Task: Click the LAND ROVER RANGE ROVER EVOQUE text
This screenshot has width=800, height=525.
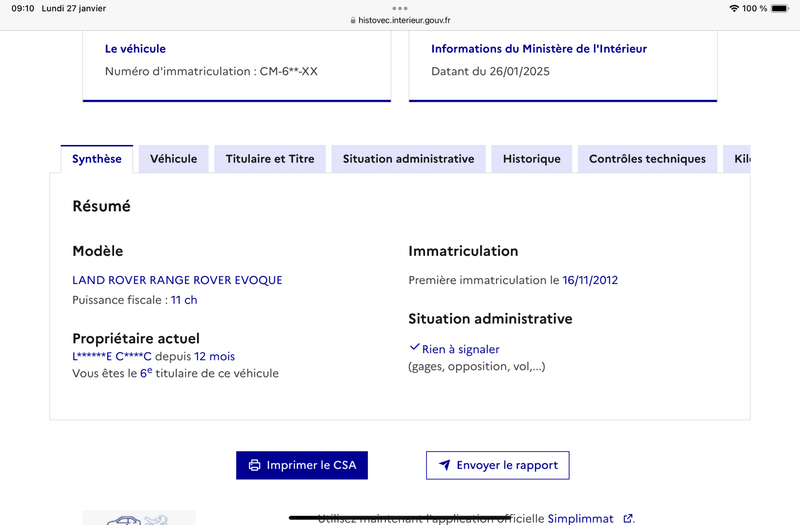Action: [177, 280]
